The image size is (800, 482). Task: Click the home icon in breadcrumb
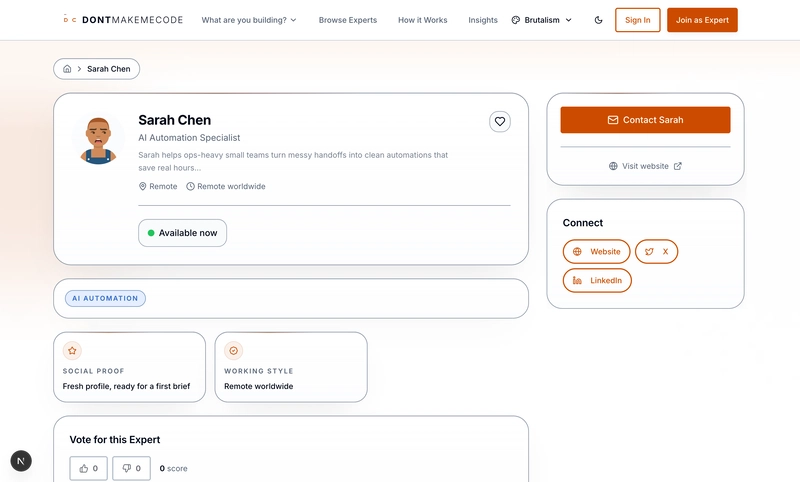[x=67, y=69]
